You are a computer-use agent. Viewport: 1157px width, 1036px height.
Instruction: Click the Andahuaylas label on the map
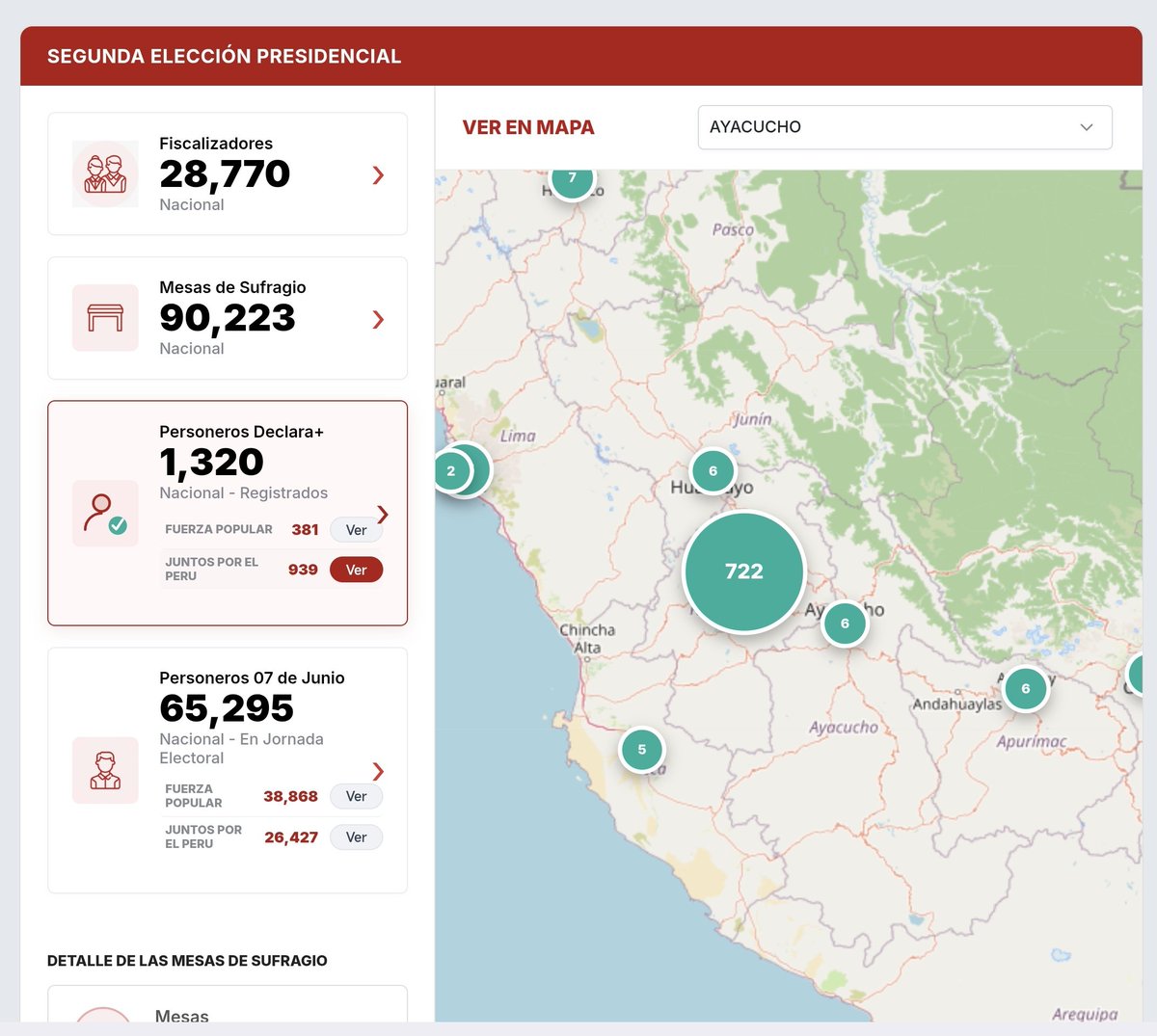956,704
